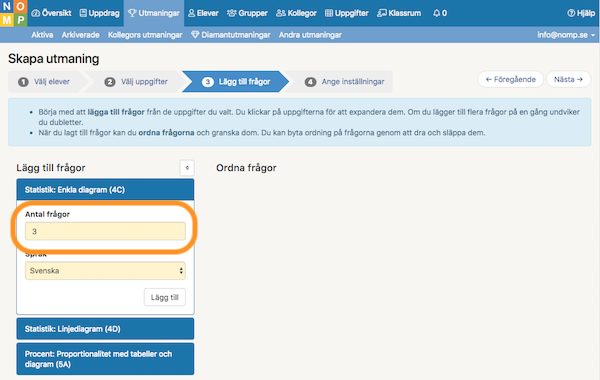
Task: Open the Svenska language dropdown
Action: [x=105, y=271]
